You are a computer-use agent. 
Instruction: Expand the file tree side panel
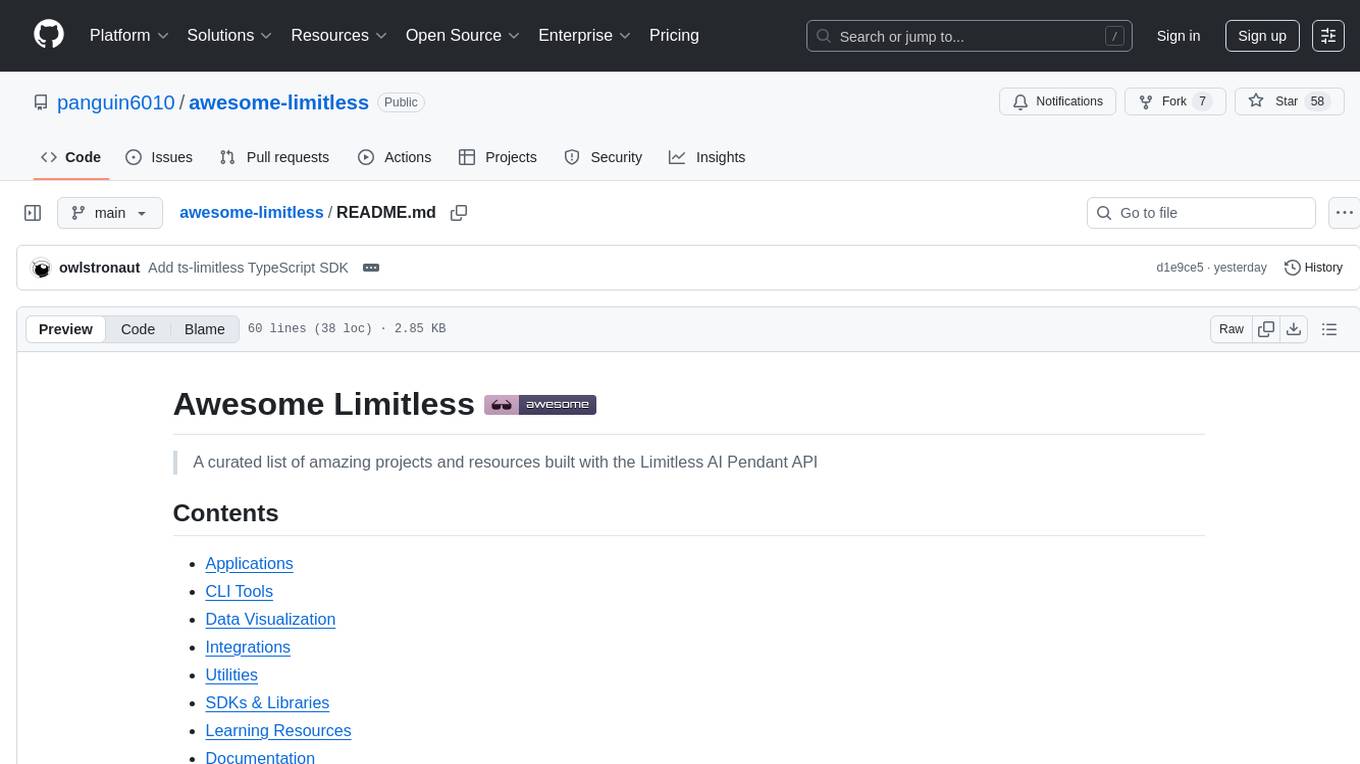pyautogui.click(x=33, y=213)
